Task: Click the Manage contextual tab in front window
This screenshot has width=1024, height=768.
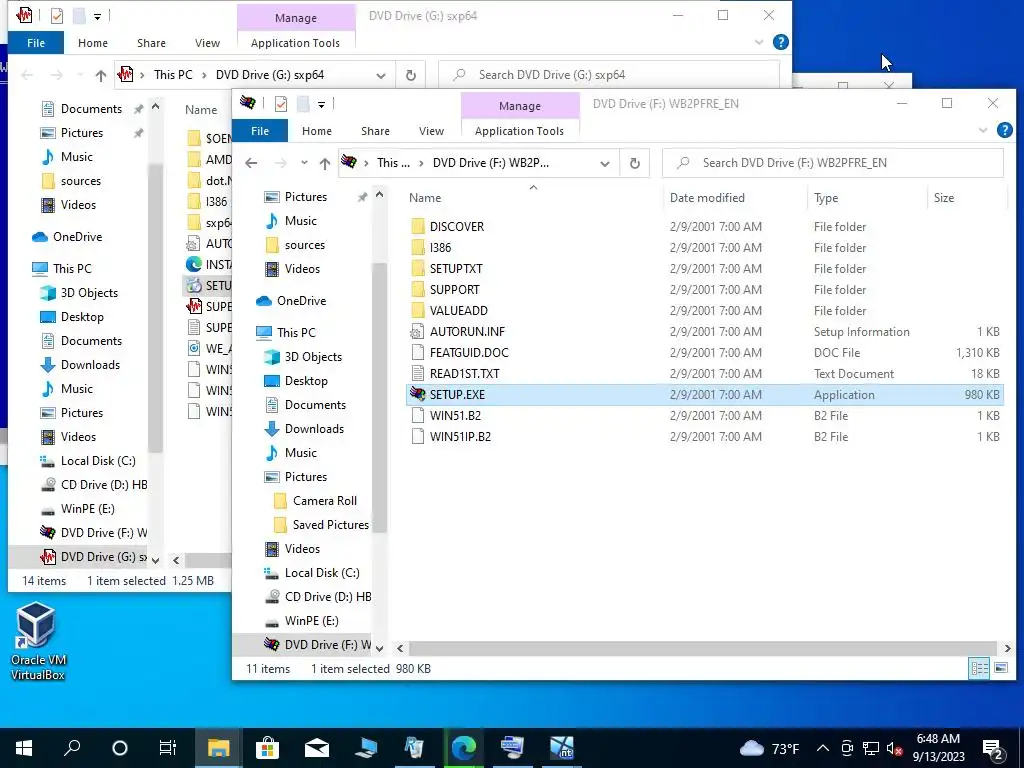Action: coord(520,106)
